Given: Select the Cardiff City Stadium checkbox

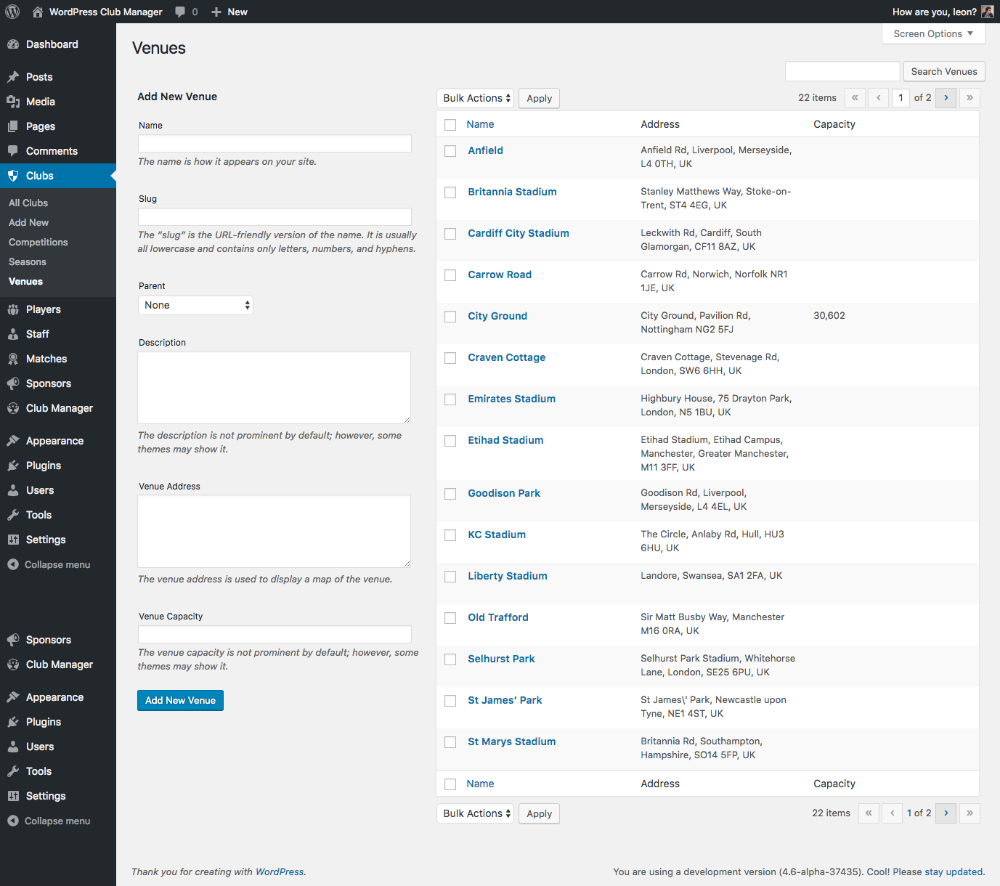Looking at the screenshot, I should tap(450, 234).
